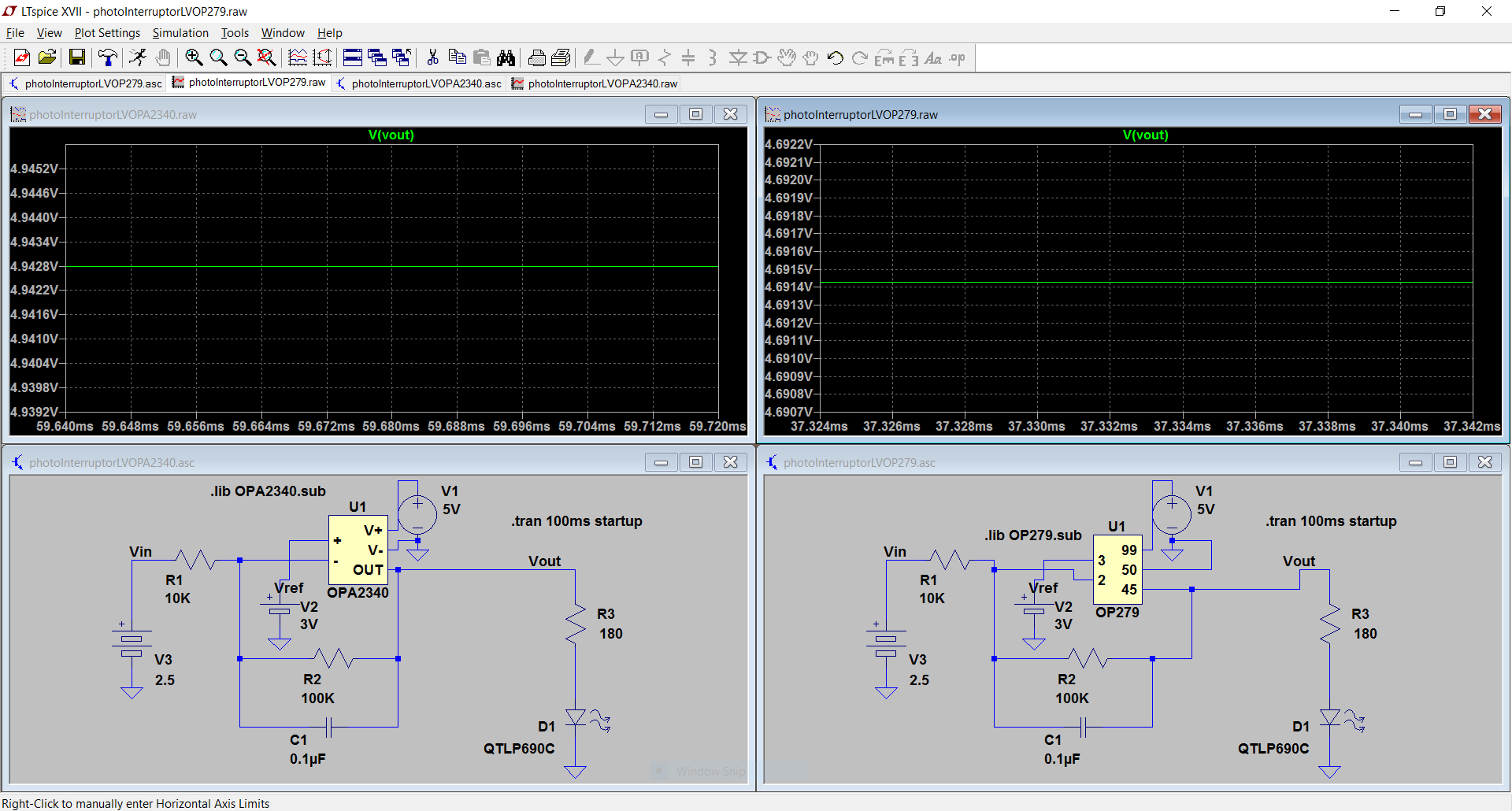Click the copy icon
Image resolution: width=1512 pixels, height=811 pixels.
pyautogui.click(x=457, y=57)
